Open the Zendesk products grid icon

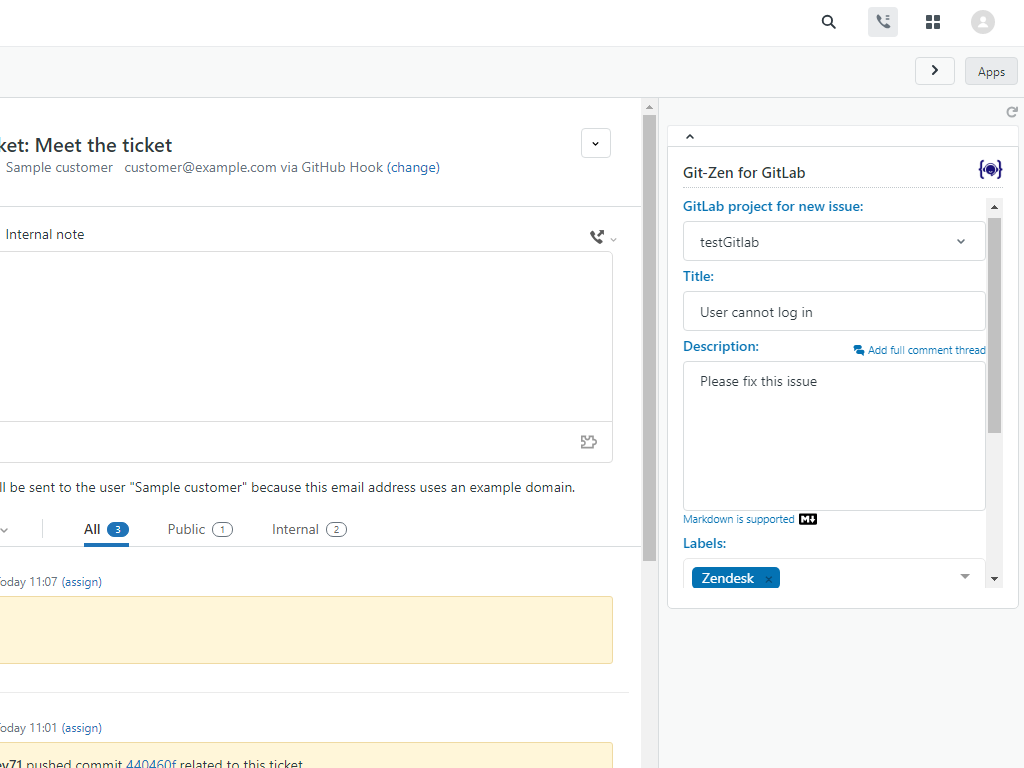click(x=933, y=22)
